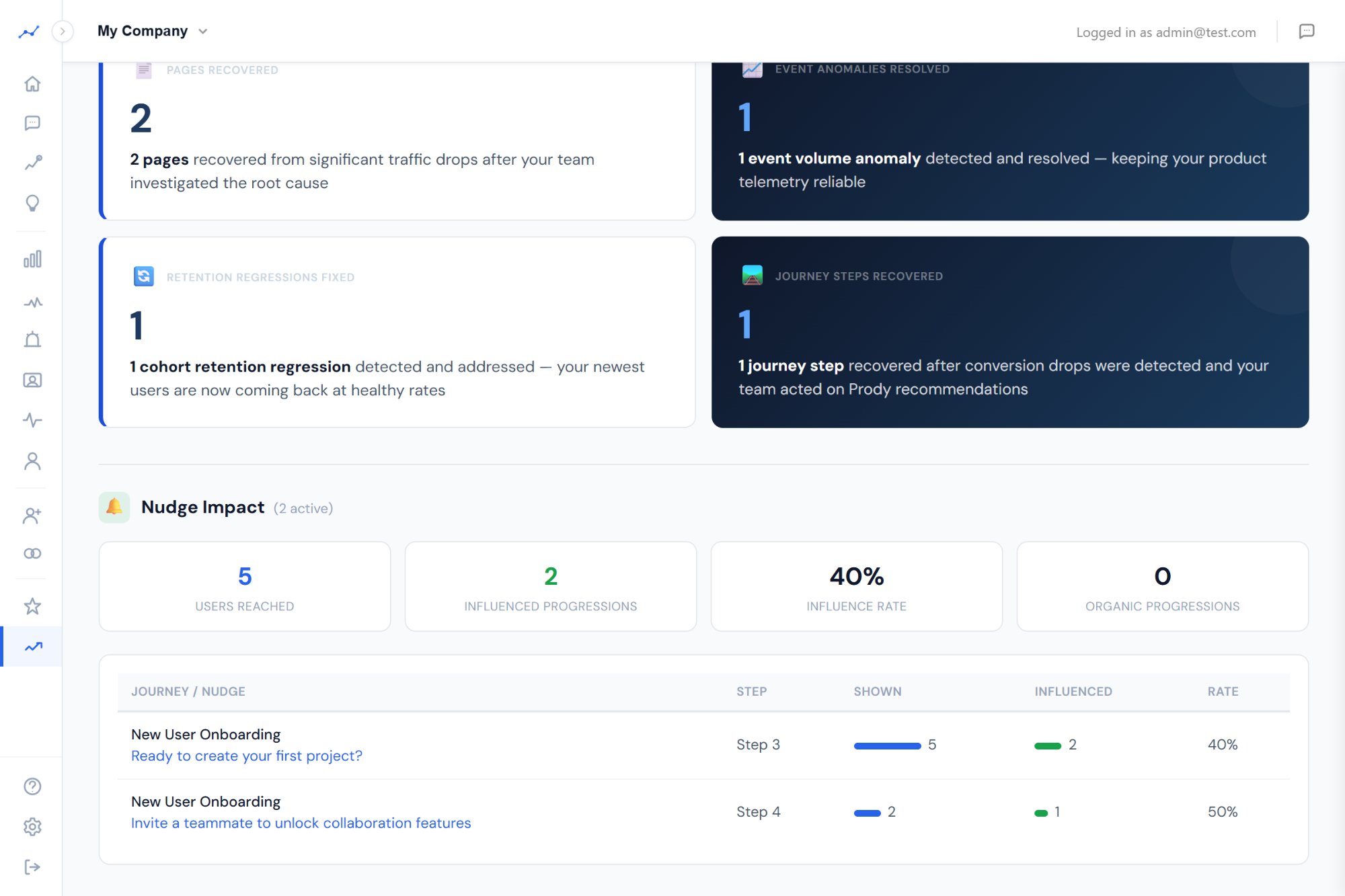Go to Home via the house icon
The image size is (1345, 896).
(x=32, y=84)
